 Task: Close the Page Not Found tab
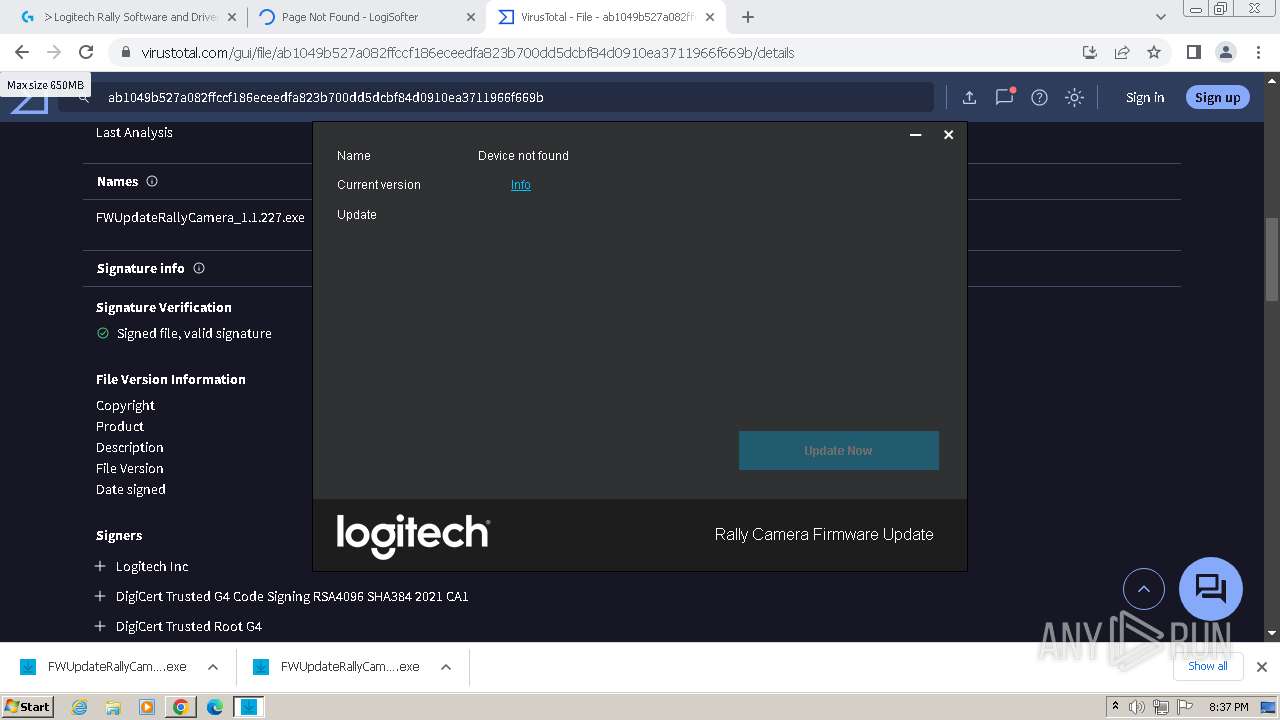471,17
